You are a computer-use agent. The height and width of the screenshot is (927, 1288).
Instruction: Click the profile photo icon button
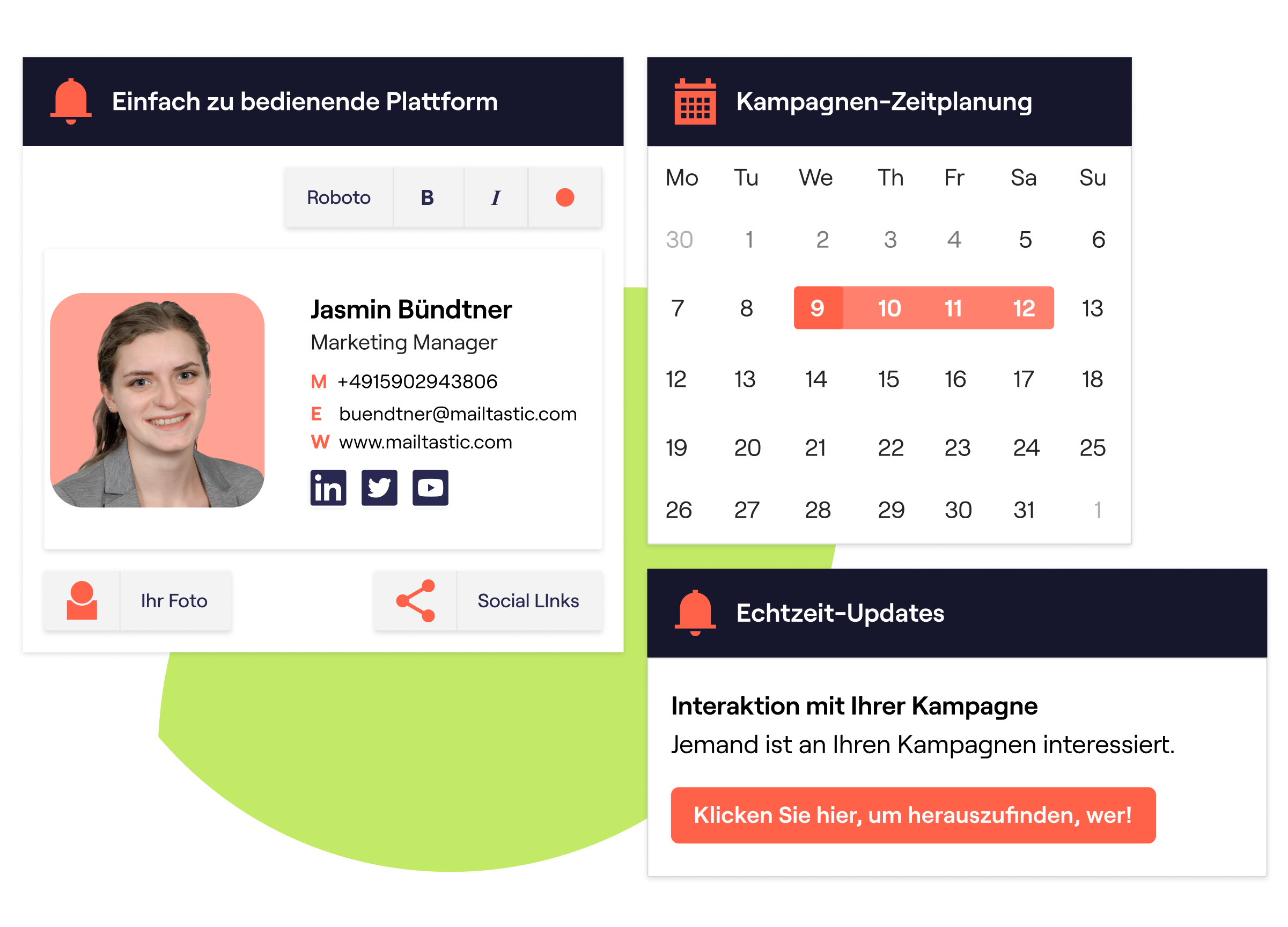coord(79,601)
